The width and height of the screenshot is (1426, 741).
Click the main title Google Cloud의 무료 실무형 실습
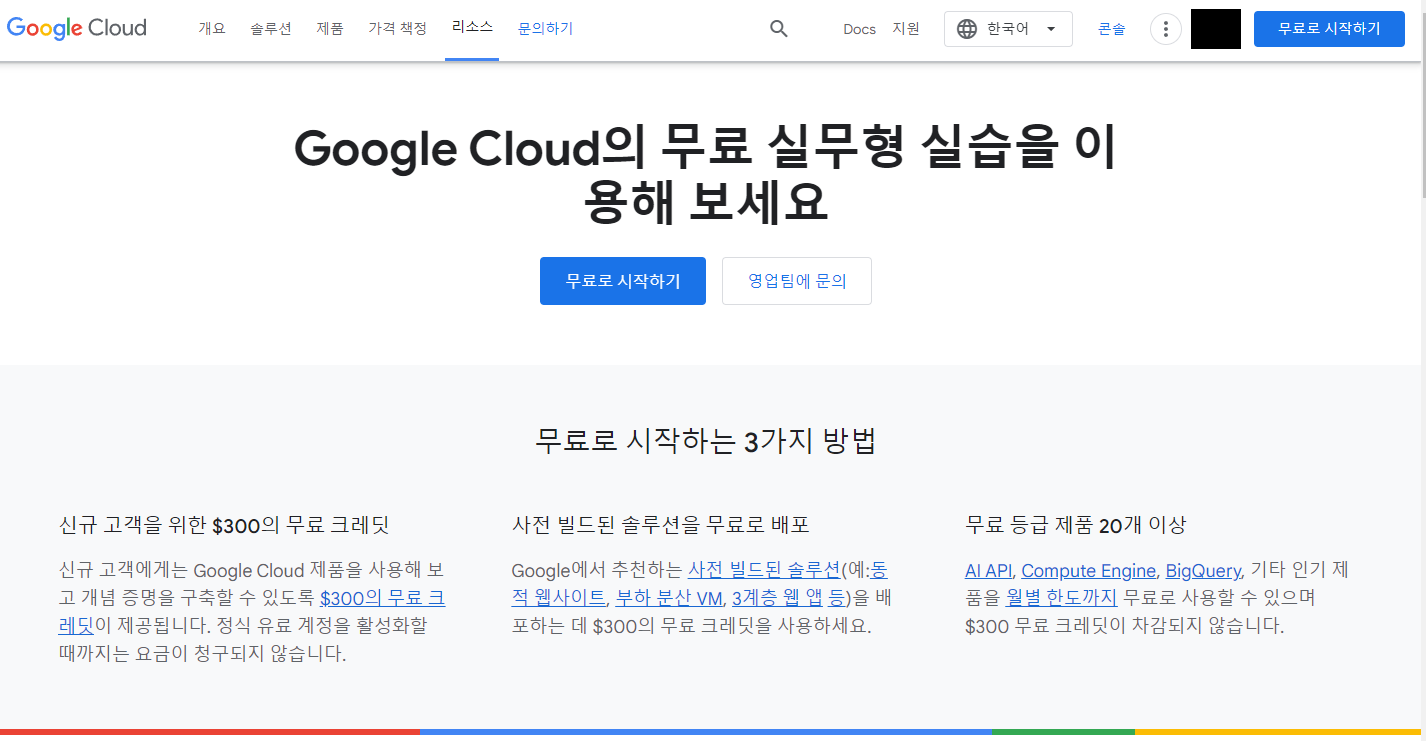point(706,175)
